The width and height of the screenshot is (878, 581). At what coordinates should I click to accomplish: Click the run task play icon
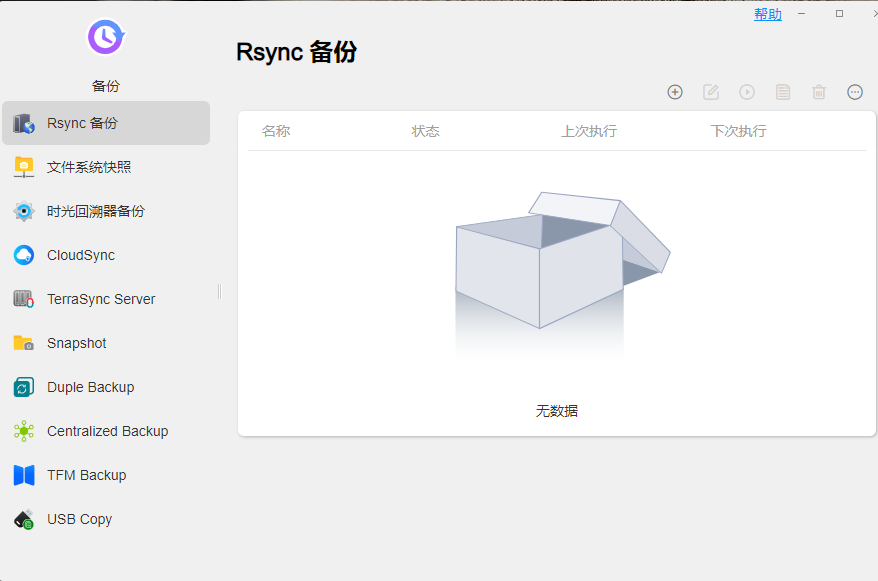[747, 92]
